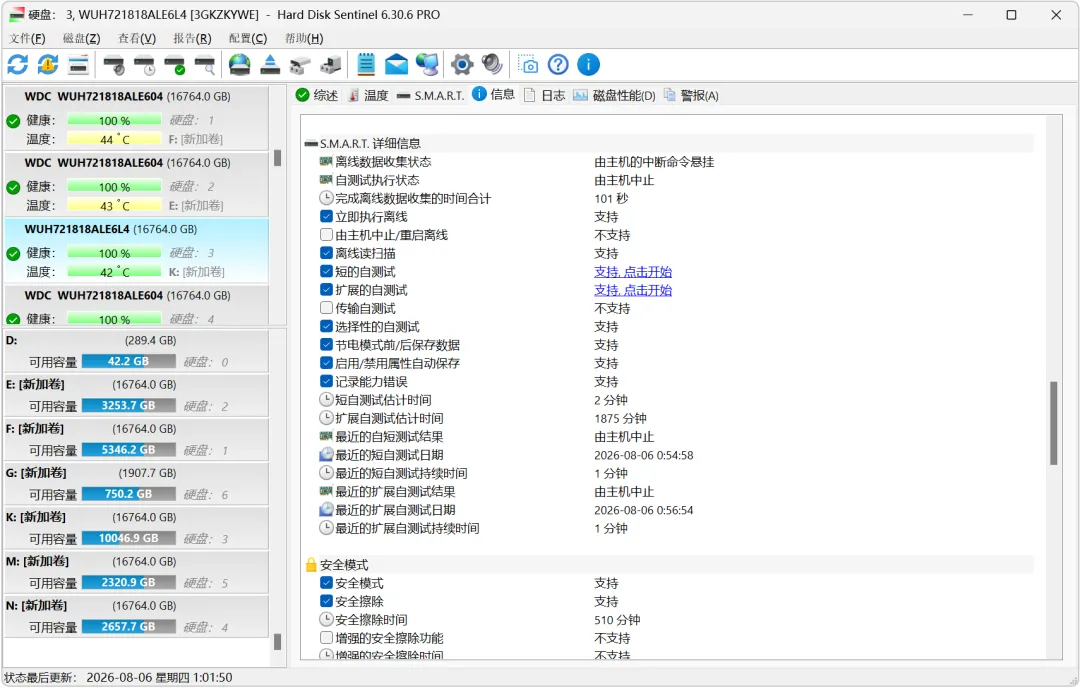Switch to the 警报(A) tab
1080x688 pixels.
click(692, 95)
